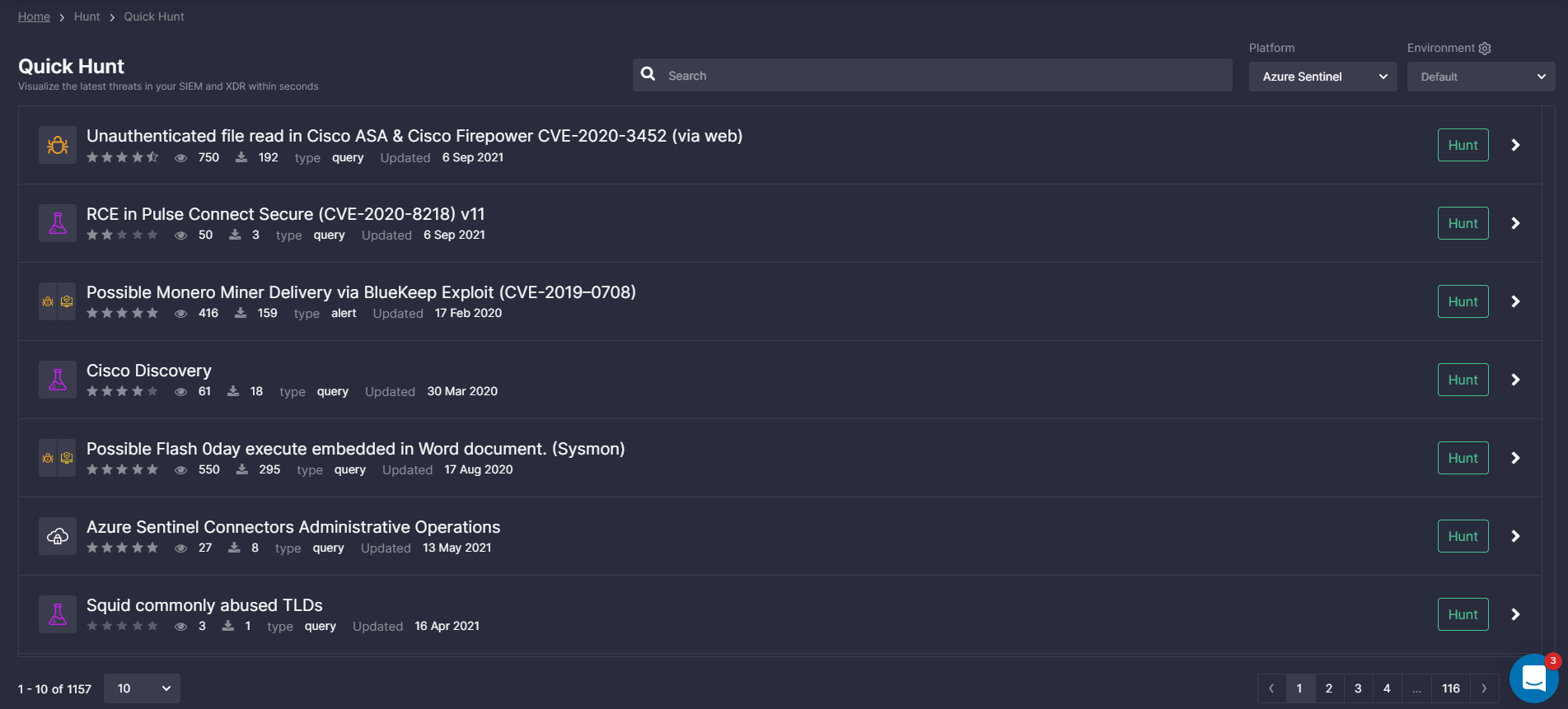Viewport: 1568px width, 709px height.
Task: Open title Possible Monero Miner Delivery via BlueKeep
Action: (x=361, y=292)
